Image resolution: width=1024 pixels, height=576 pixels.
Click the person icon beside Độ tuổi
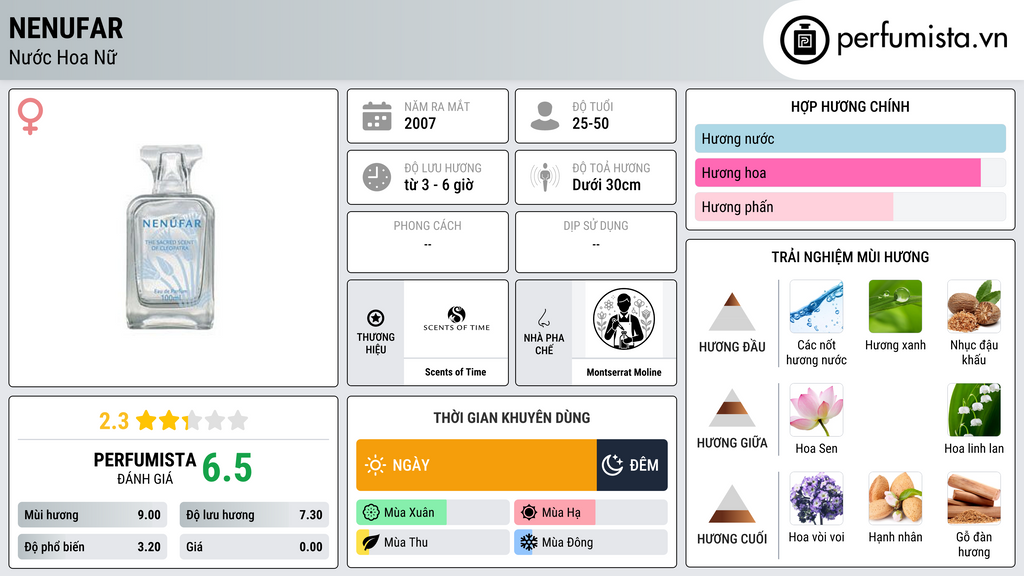(545, 116)
